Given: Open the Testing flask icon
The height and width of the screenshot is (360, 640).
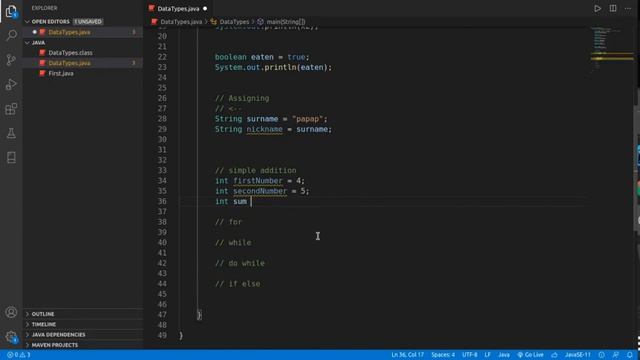Looking at the screenshot, I should [11, 133].
